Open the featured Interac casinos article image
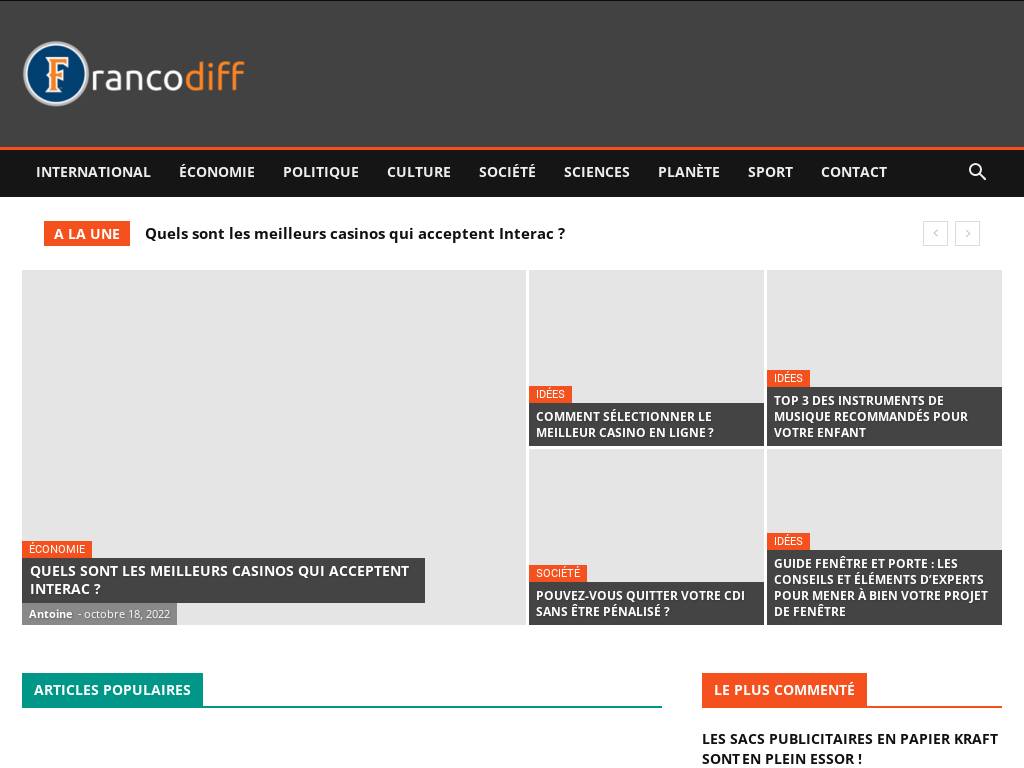The width and height of the screenshot is (1024, 768). pos(273,400)
